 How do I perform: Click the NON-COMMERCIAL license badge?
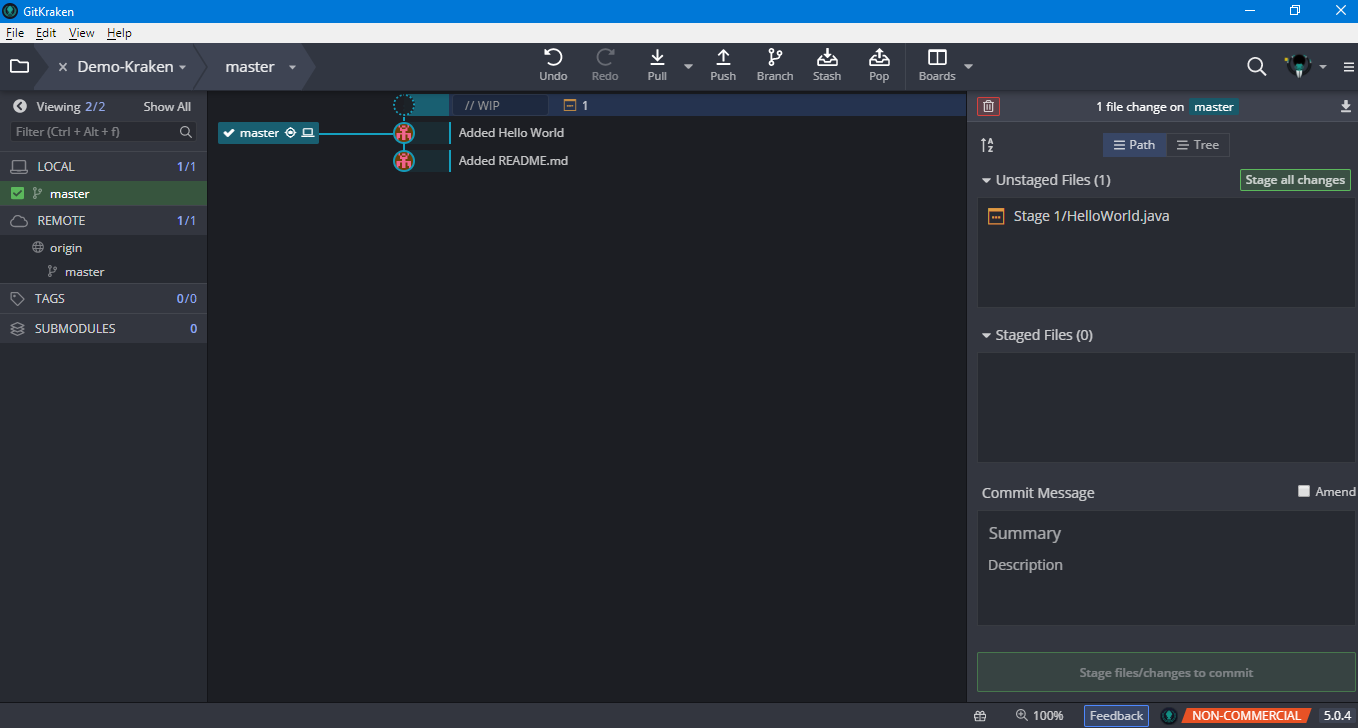[1245, 716]
